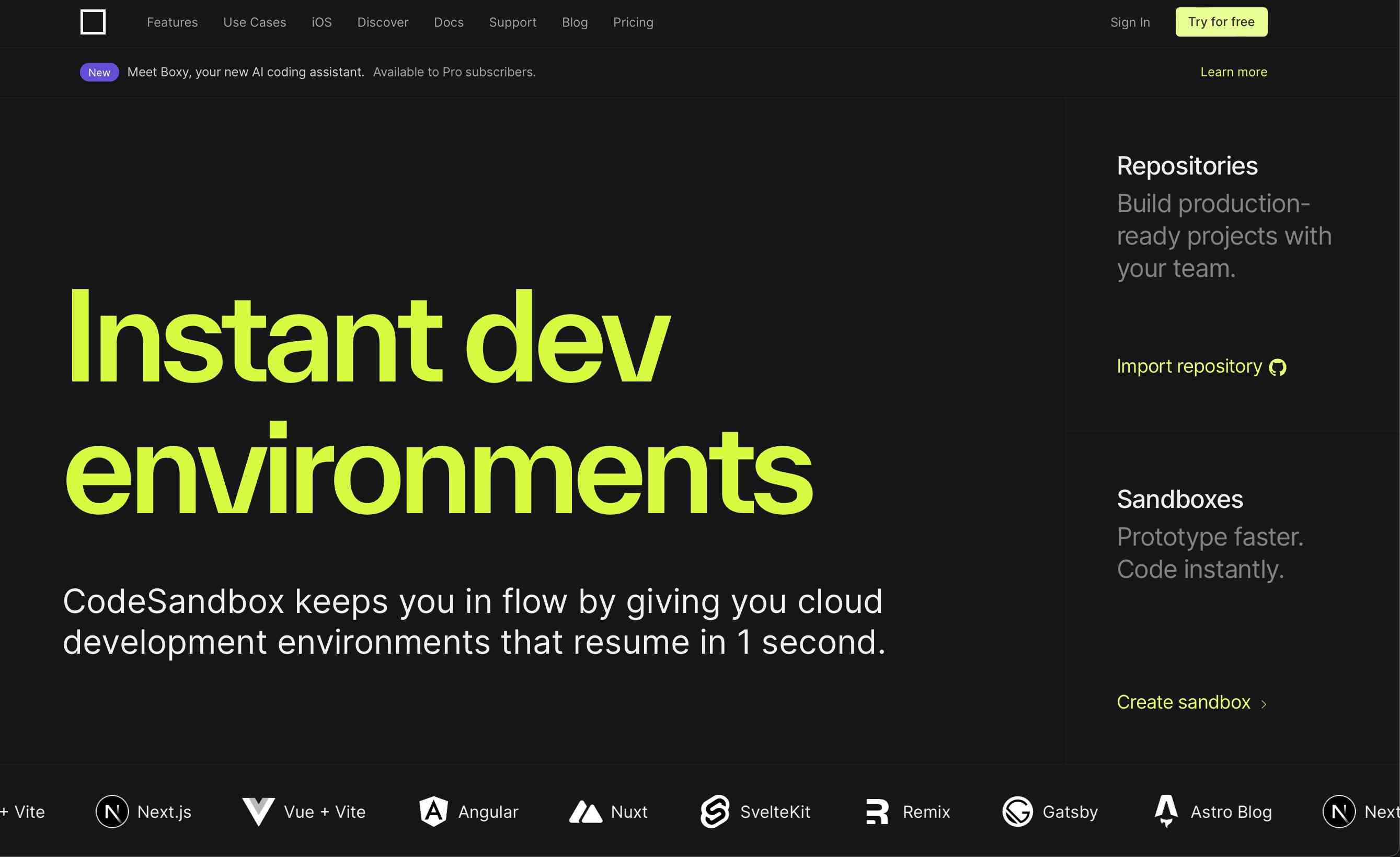This screenshot has width=1400, height=857.
Task: Open the Features dropdown menu
Action: [x=172, y=22]
